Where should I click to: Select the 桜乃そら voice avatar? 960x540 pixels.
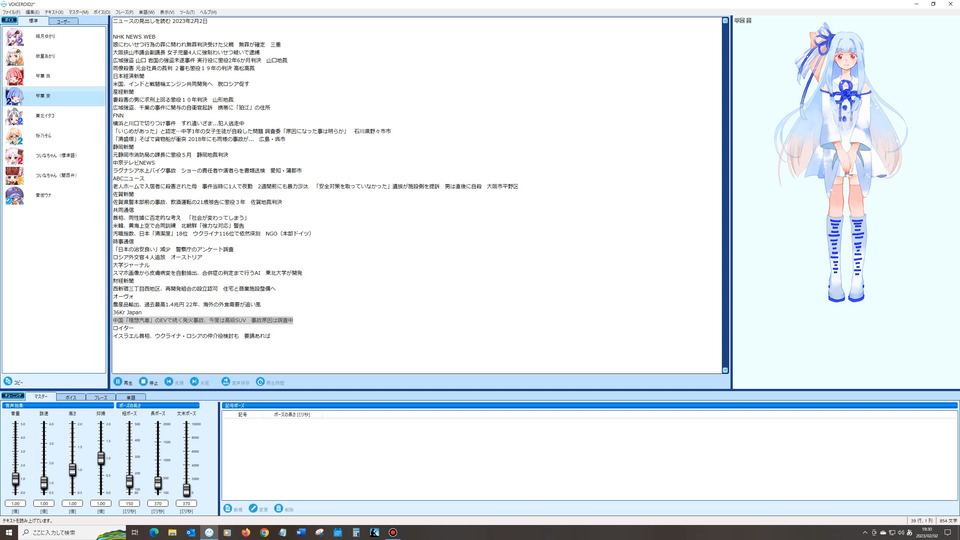15,136
